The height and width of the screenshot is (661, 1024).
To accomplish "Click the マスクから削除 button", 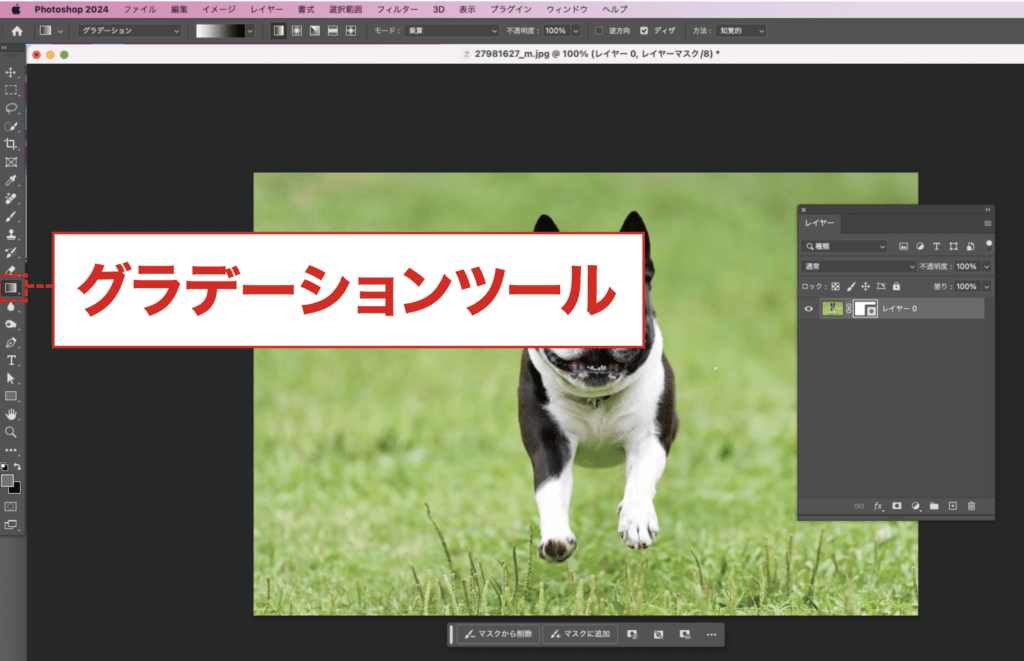I will click(x=499, y=634).
